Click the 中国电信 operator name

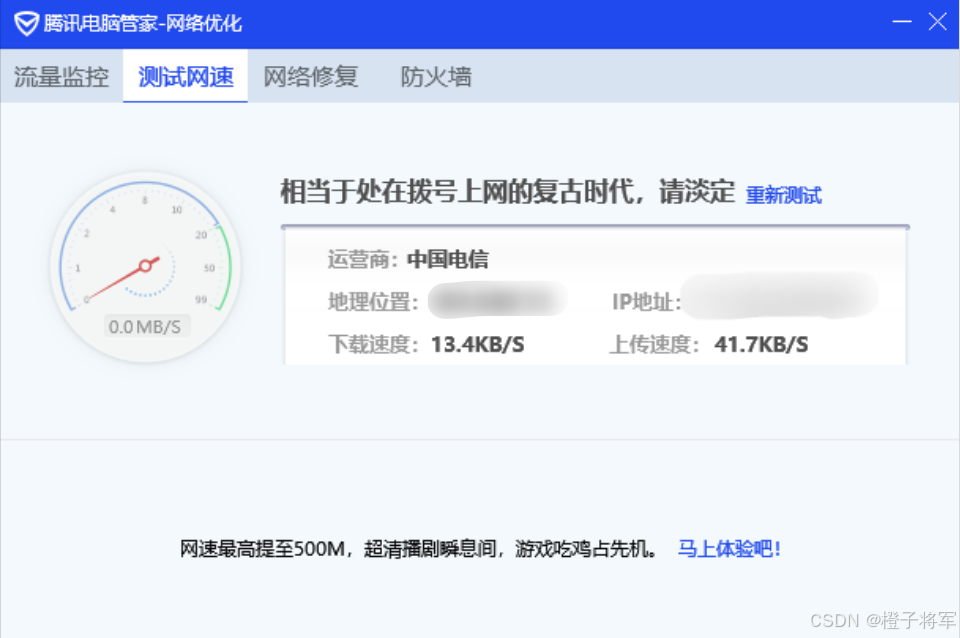tap(448, 260)
